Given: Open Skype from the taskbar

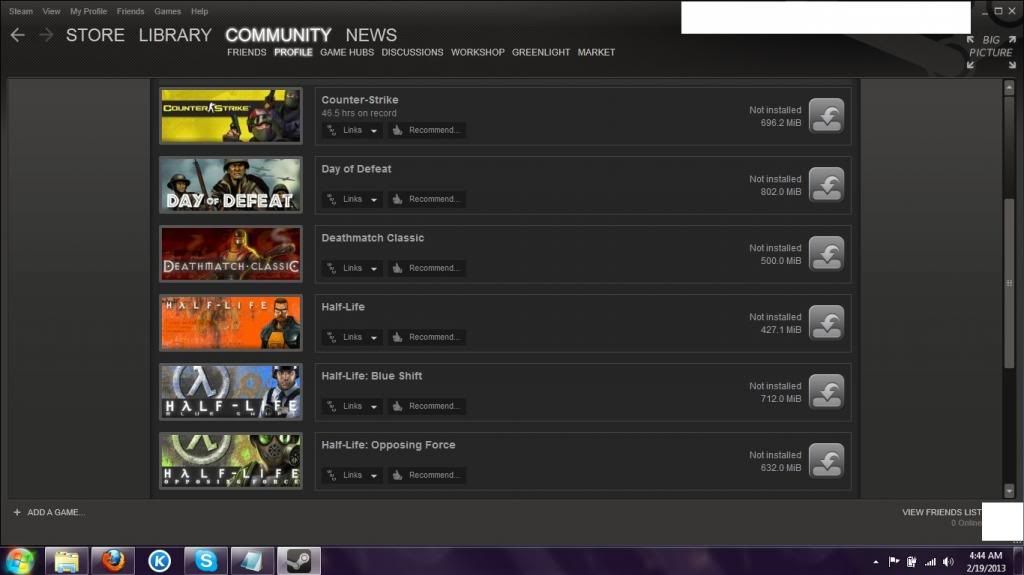Looking at the screenshot, I should 206,561.
